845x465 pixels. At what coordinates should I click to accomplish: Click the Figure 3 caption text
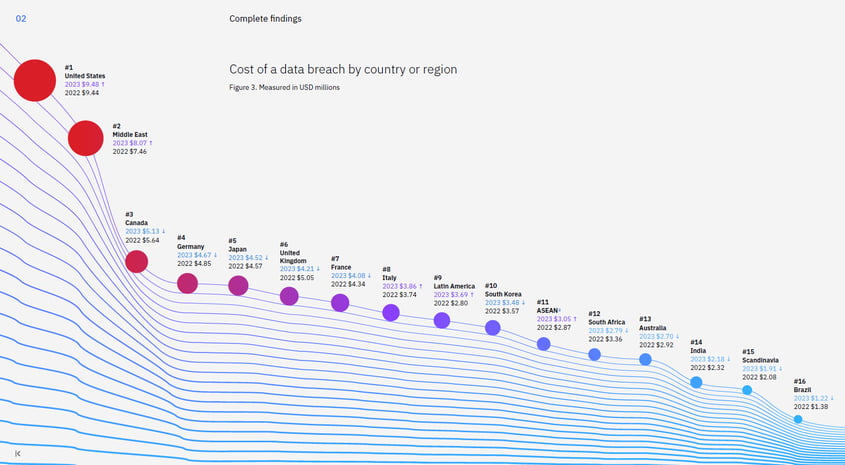click(284, 88)
